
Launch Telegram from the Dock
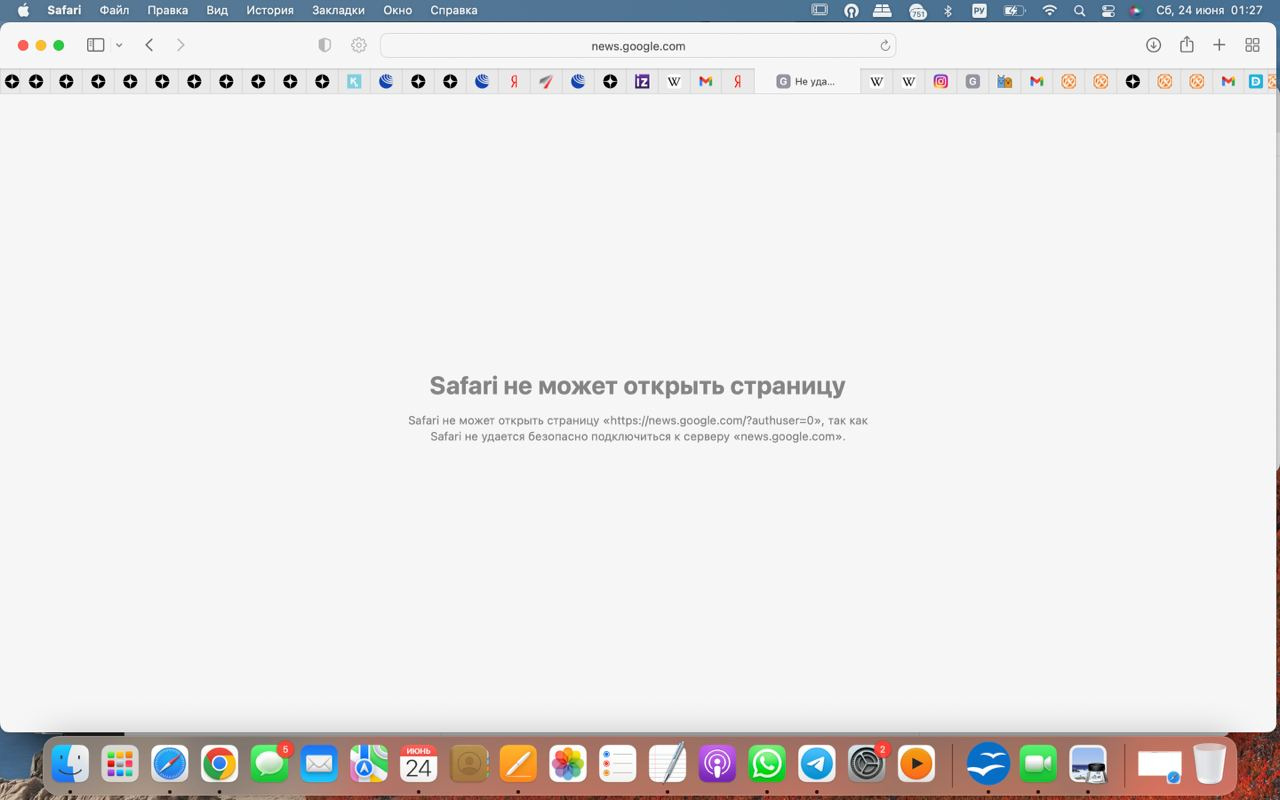(x=816, y=765)
